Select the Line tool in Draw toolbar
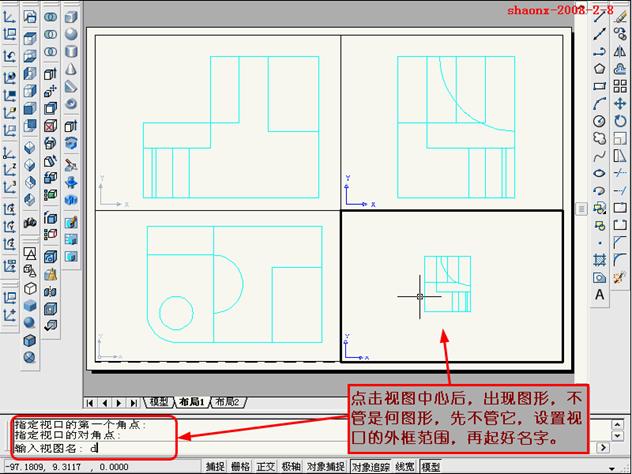 [598, 17]
